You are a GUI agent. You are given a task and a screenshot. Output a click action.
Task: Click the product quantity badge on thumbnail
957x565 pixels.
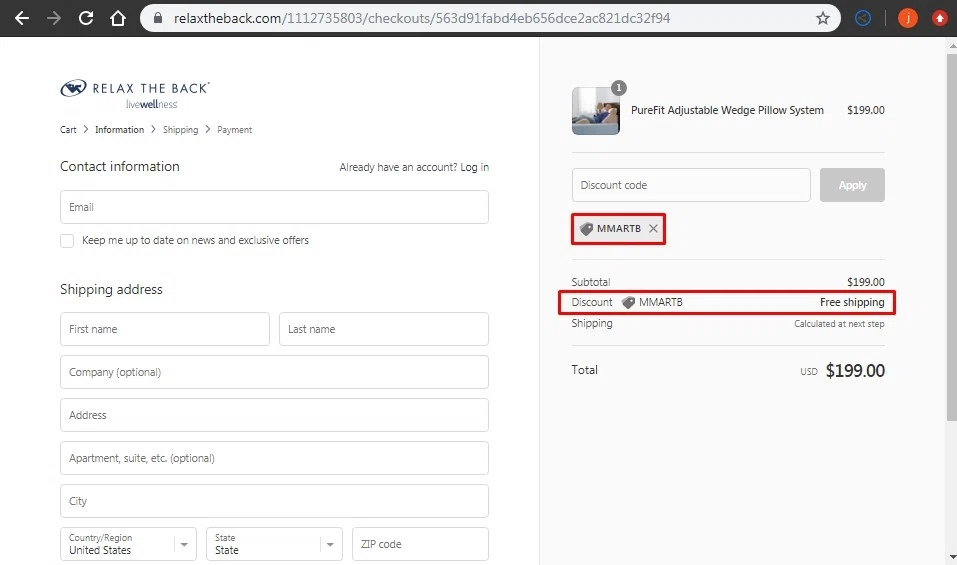(618, 88)
